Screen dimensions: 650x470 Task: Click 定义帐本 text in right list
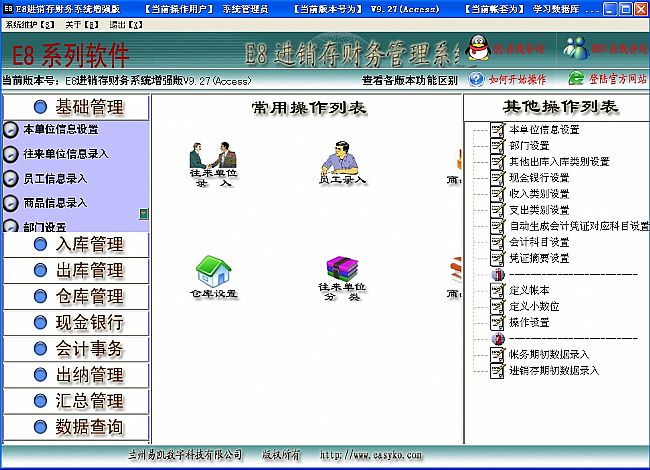pos(529,290)
